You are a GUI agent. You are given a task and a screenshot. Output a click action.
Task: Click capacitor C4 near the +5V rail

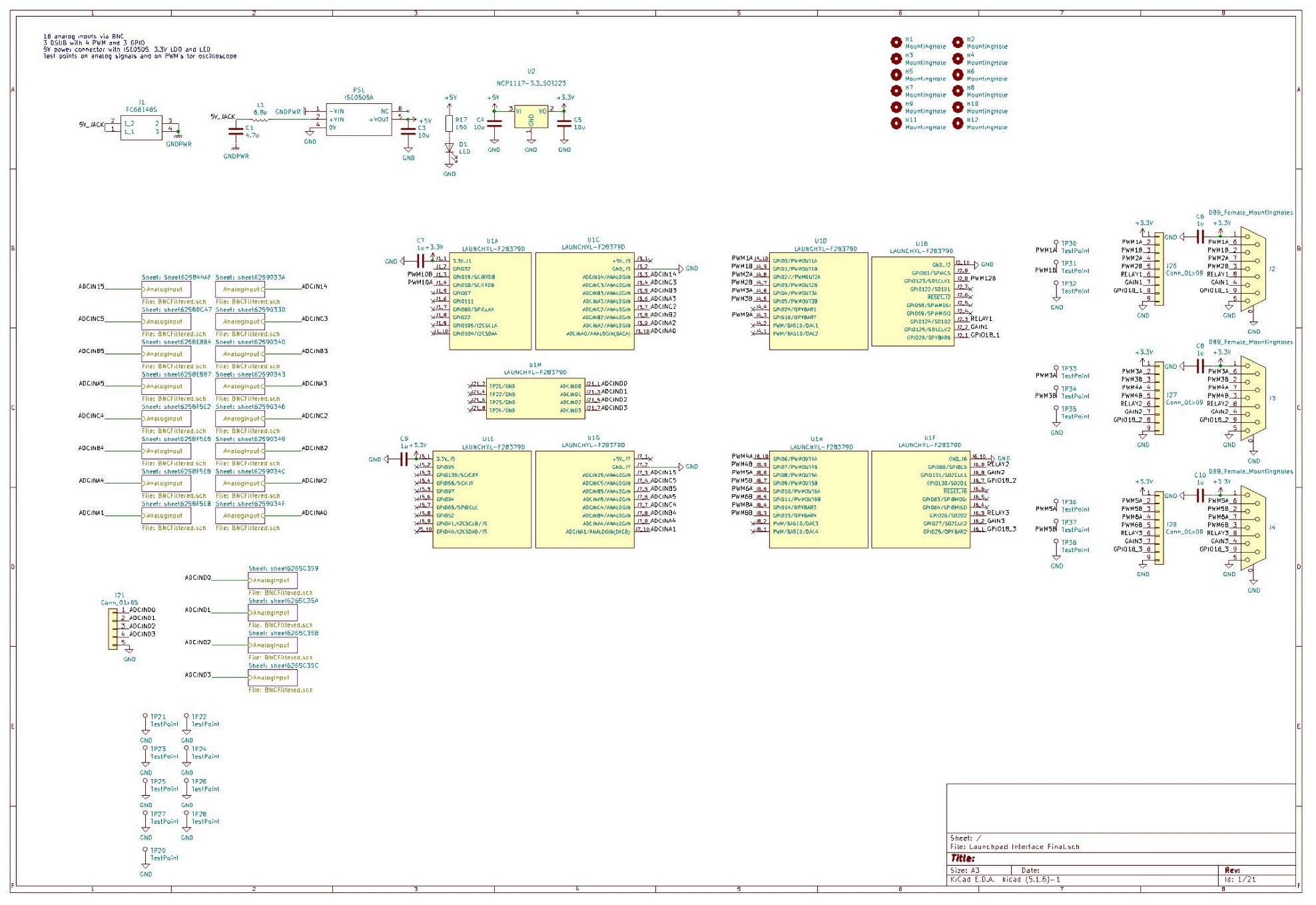493,124
